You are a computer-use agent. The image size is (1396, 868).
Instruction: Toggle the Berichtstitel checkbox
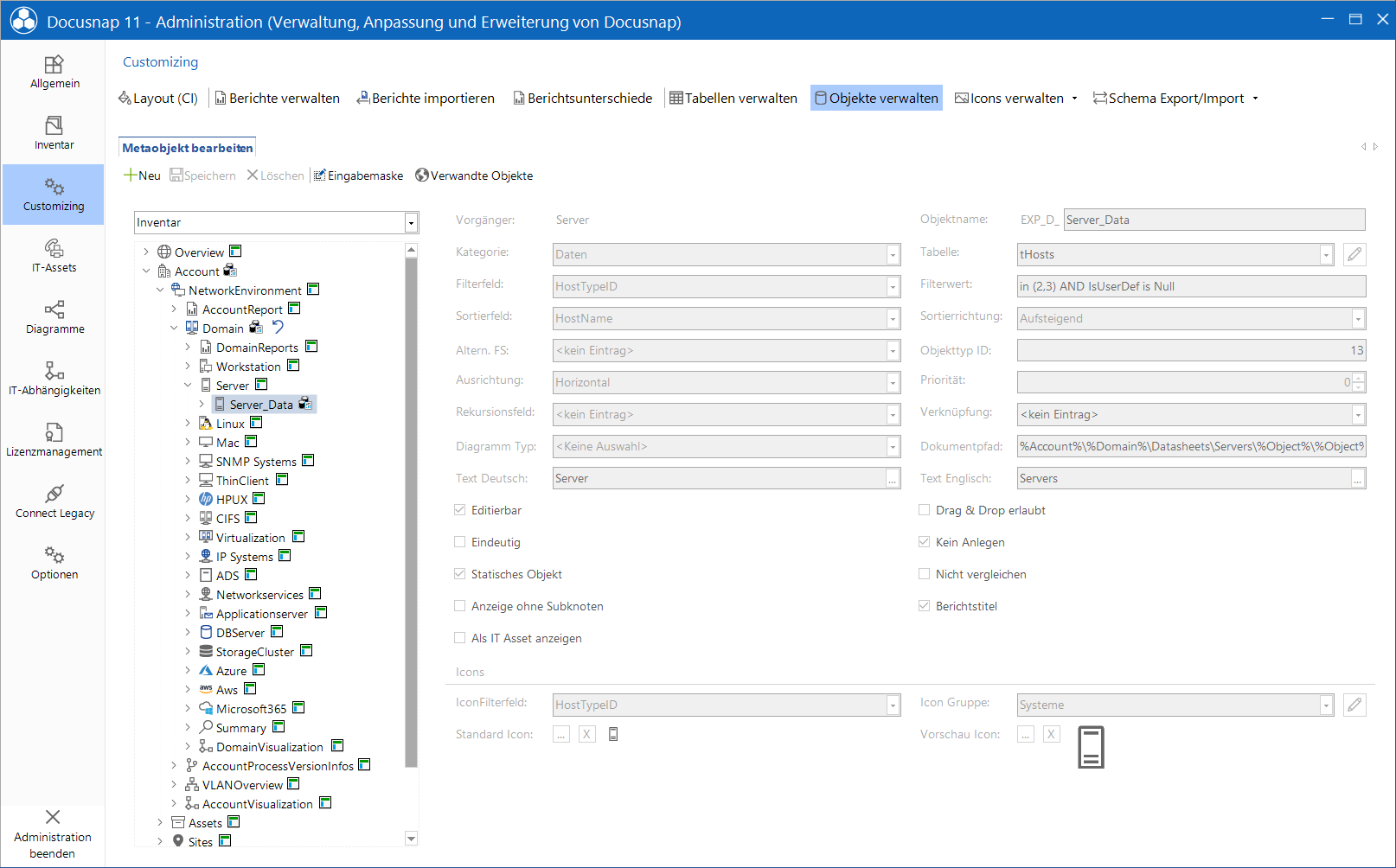(925, 606)
